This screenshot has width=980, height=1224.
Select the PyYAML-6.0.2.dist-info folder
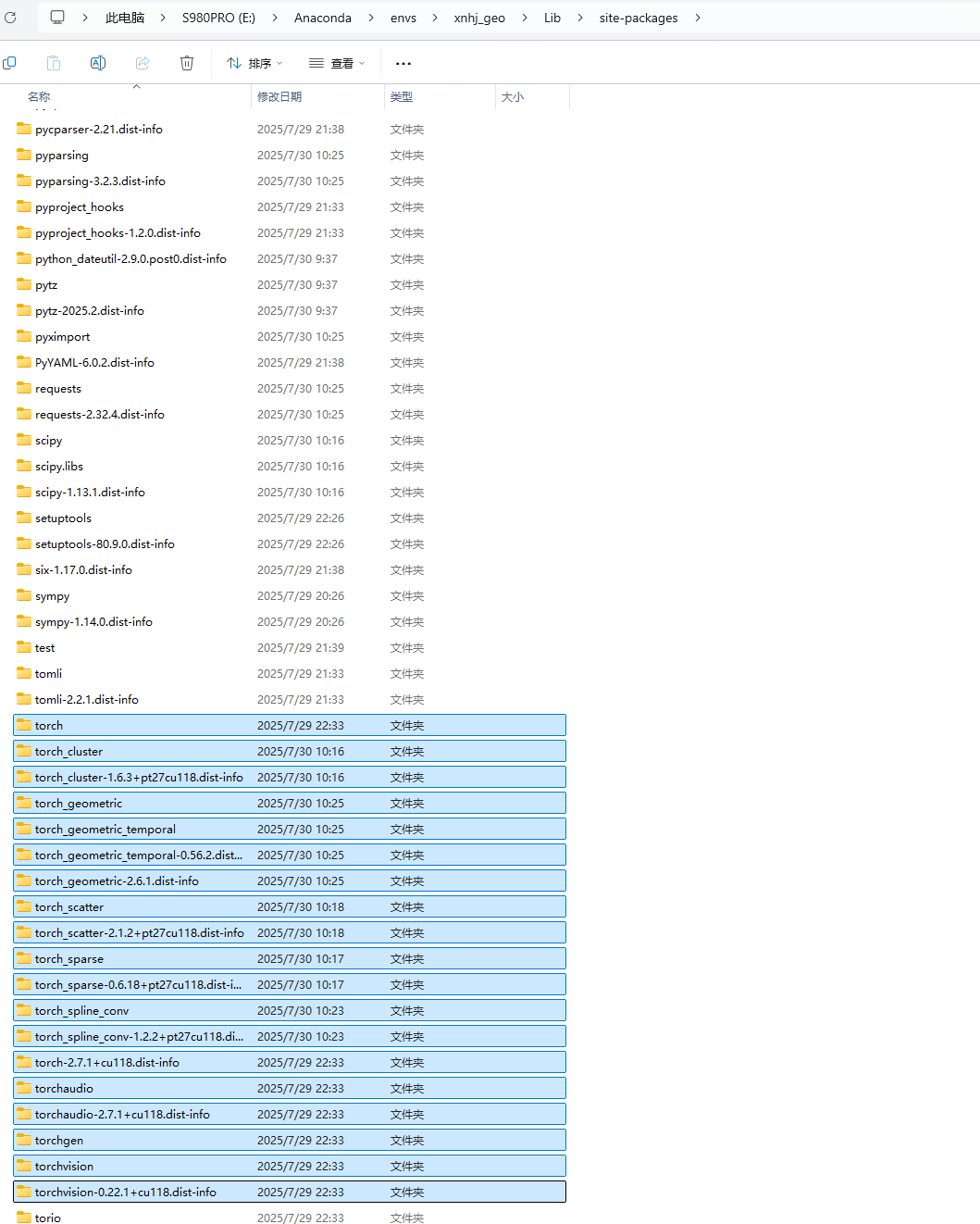point(290,363)
